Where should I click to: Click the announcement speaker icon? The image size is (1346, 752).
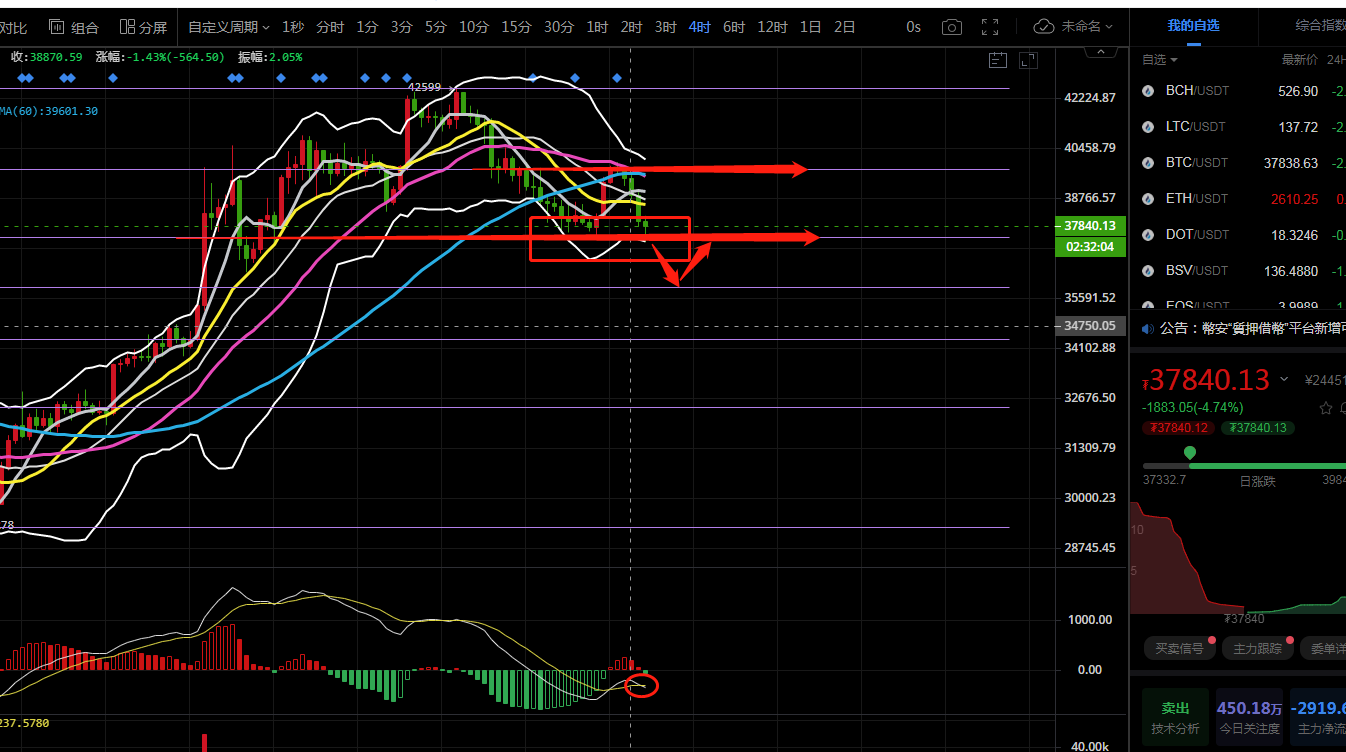click(1145, 328)
